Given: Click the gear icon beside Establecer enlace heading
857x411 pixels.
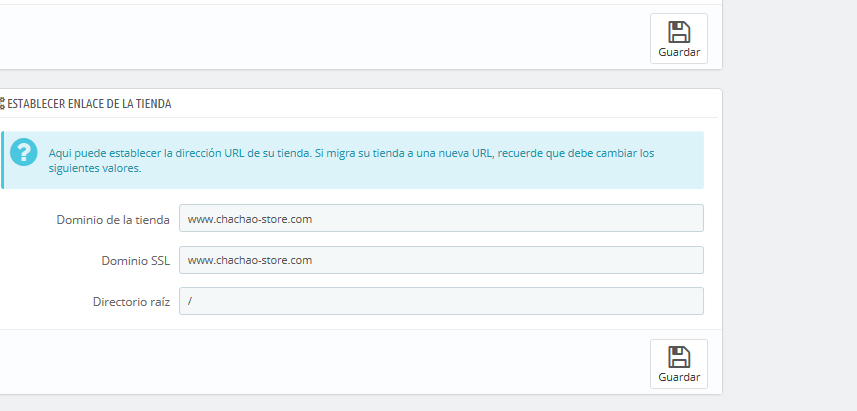Looking at the screenshot, I should click(x=2, y=103).
